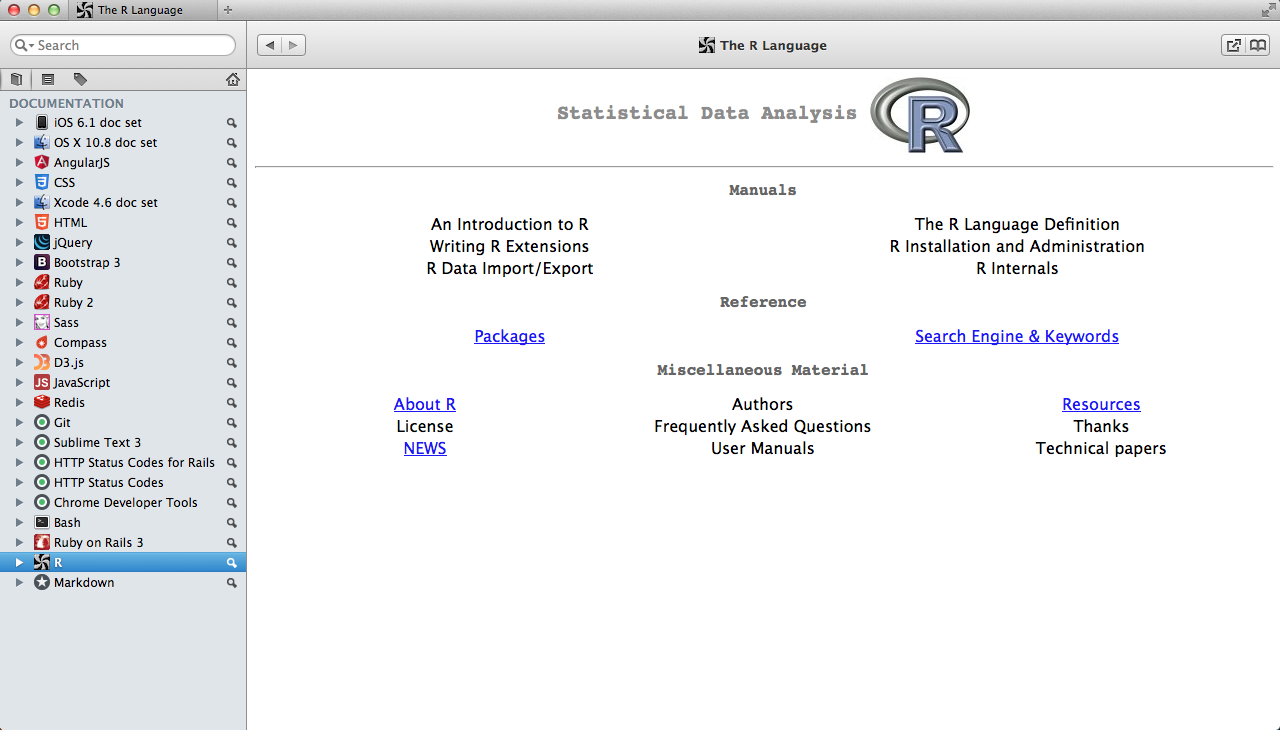Click the Compass docset icon

pyautogui.click(x=41, y=342)
